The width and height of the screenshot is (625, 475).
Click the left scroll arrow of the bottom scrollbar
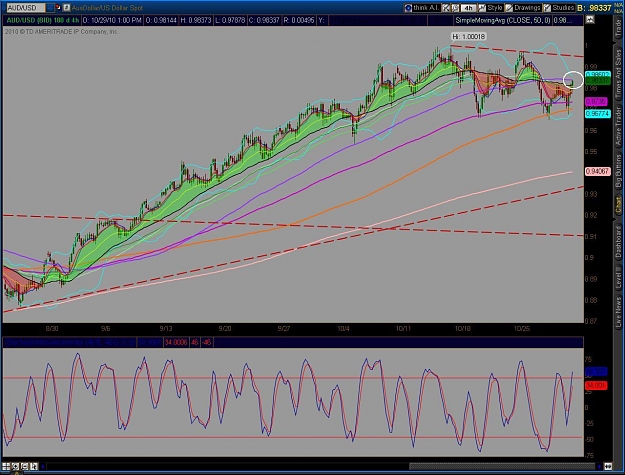tap(43, 466)
